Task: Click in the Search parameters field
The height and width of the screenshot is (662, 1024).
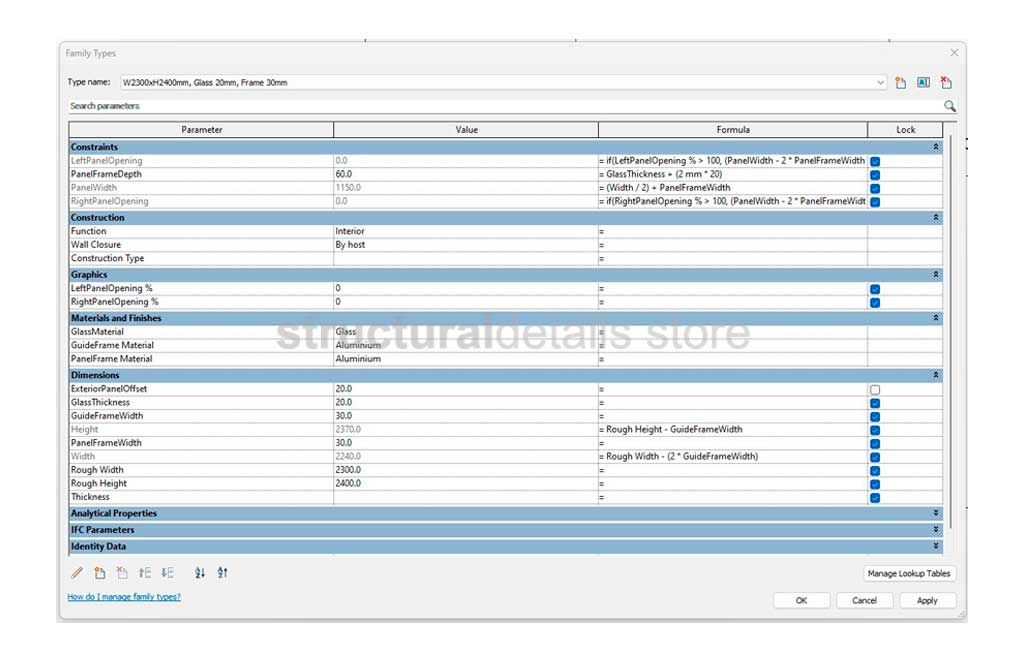Action: click(x=500, y=106)
